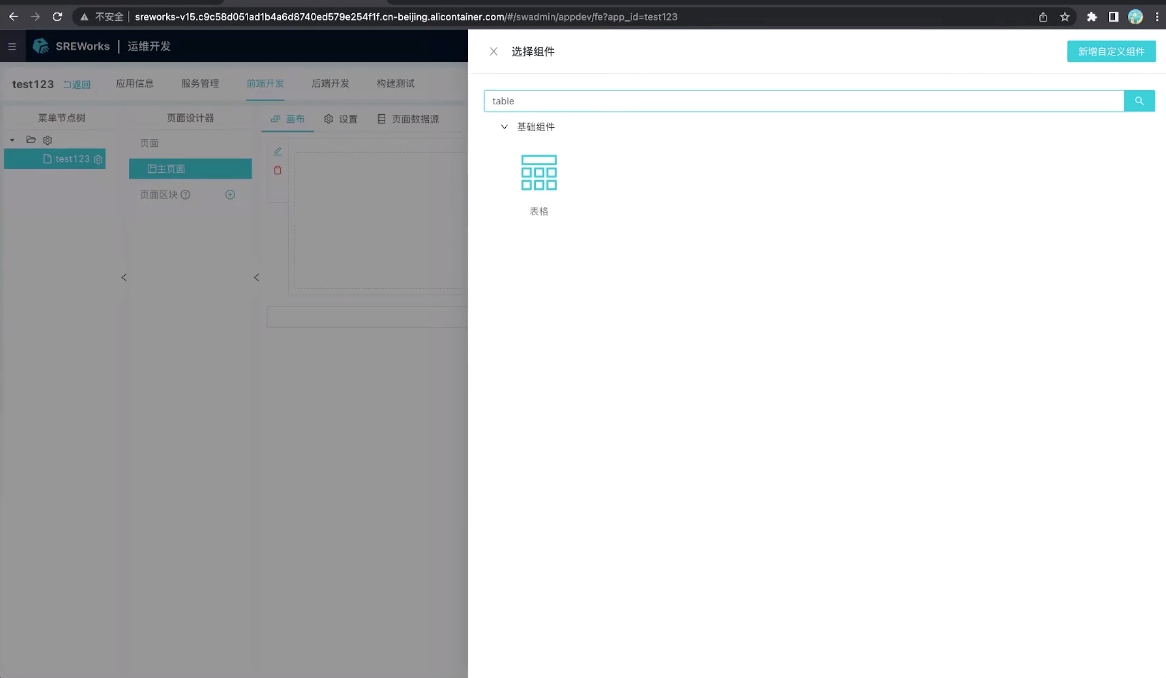Image resolution: width=1166 pixels, height=678 pixels.
Task: Bookmark this page with star icon
Action: click(x=1065, y=17)
